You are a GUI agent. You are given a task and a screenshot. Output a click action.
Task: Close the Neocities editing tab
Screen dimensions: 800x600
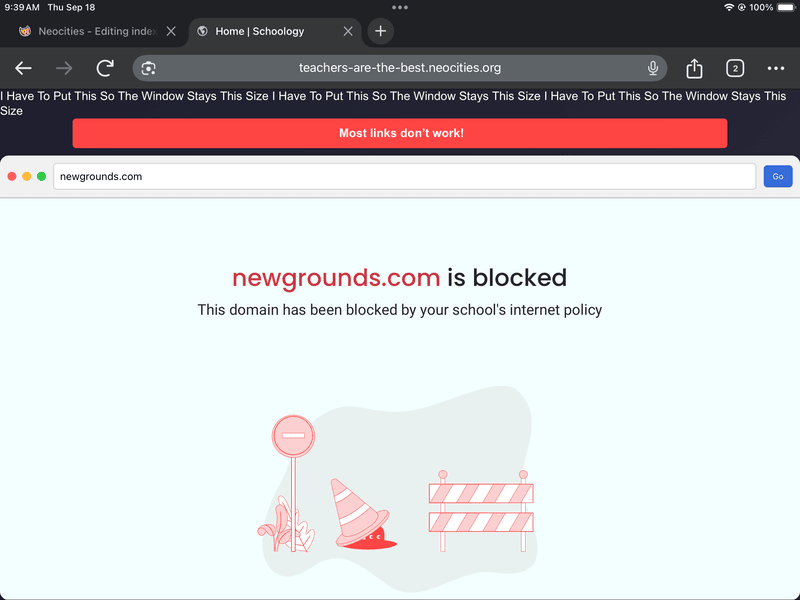[171, 31]
